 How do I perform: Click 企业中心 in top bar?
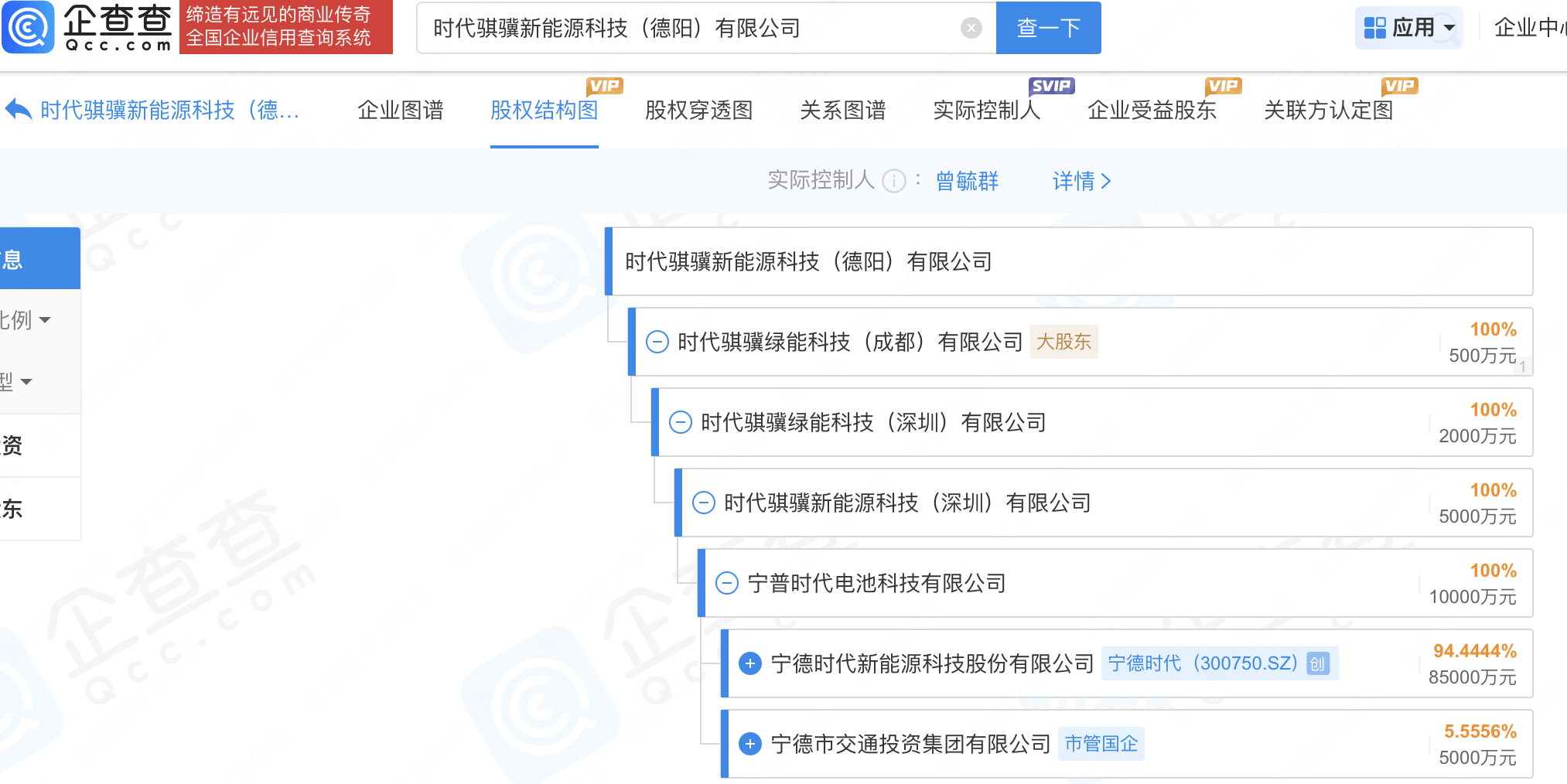[1530, 28]
